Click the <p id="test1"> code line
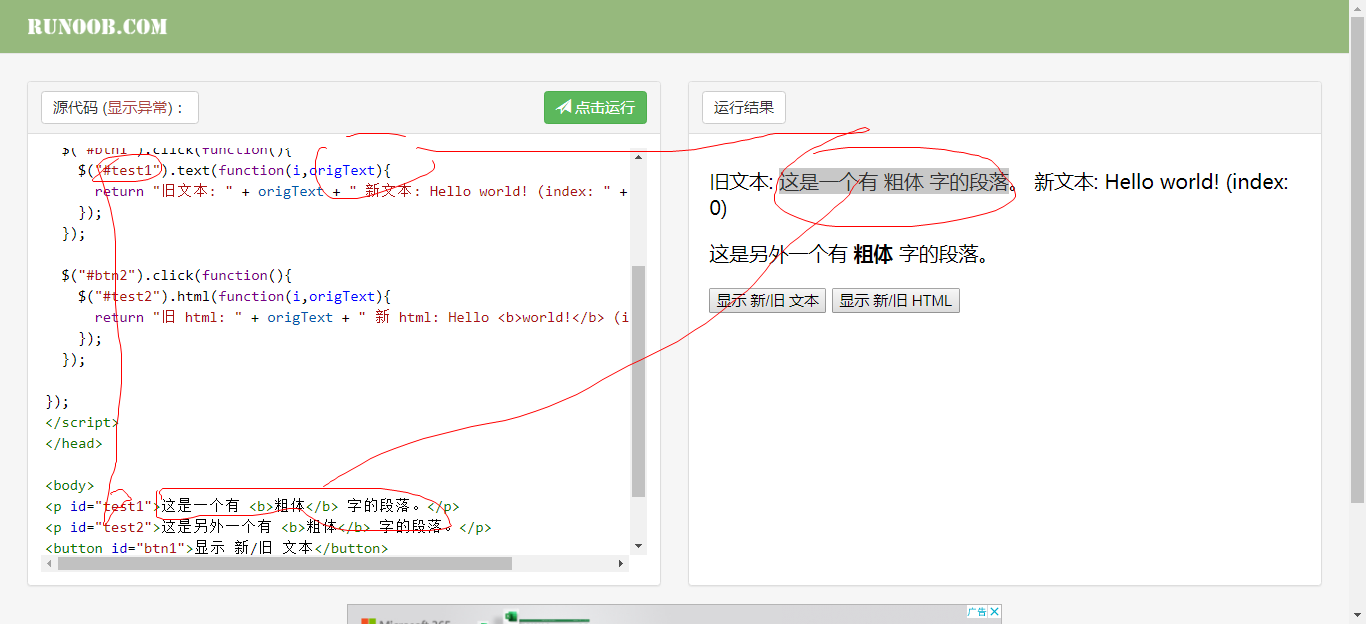The image size is (1366, 624). coord(252,506)
